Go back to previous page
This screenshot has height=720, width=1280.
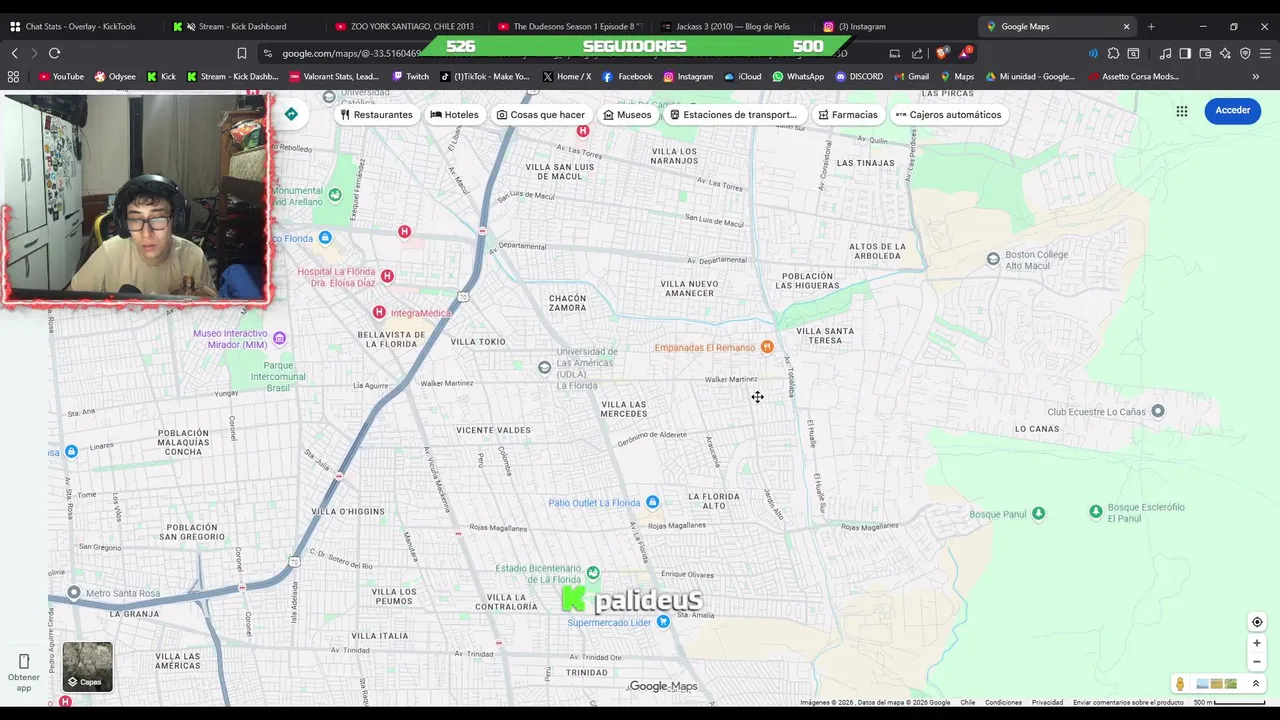[14, 53]
